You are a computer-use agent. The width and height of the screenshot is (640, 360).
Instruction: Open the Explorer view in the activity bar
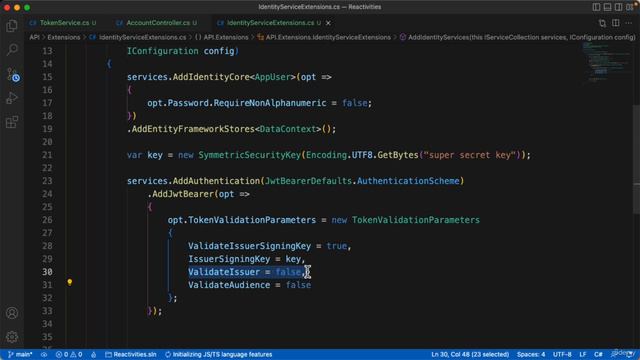click(12, 26)
